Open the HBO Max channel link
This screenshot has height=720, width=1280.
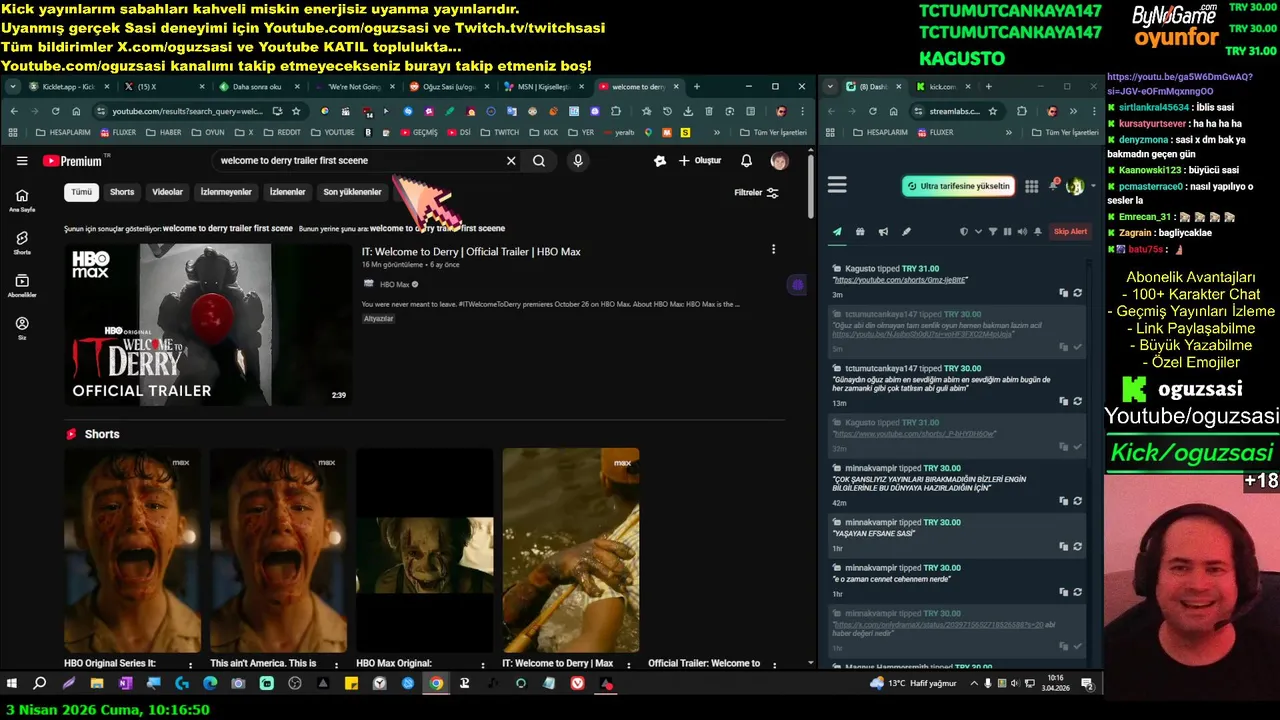click(395, 285)
